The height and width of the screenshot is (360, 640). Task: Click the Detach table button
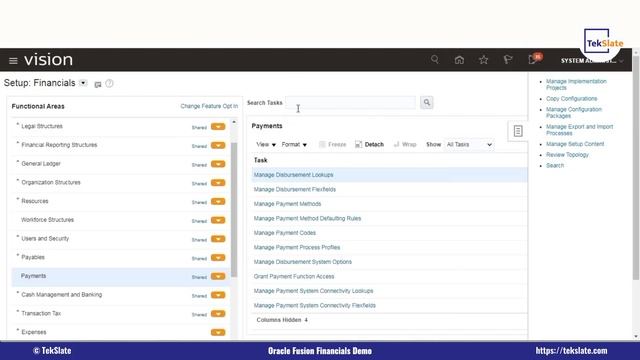(369, 144)
